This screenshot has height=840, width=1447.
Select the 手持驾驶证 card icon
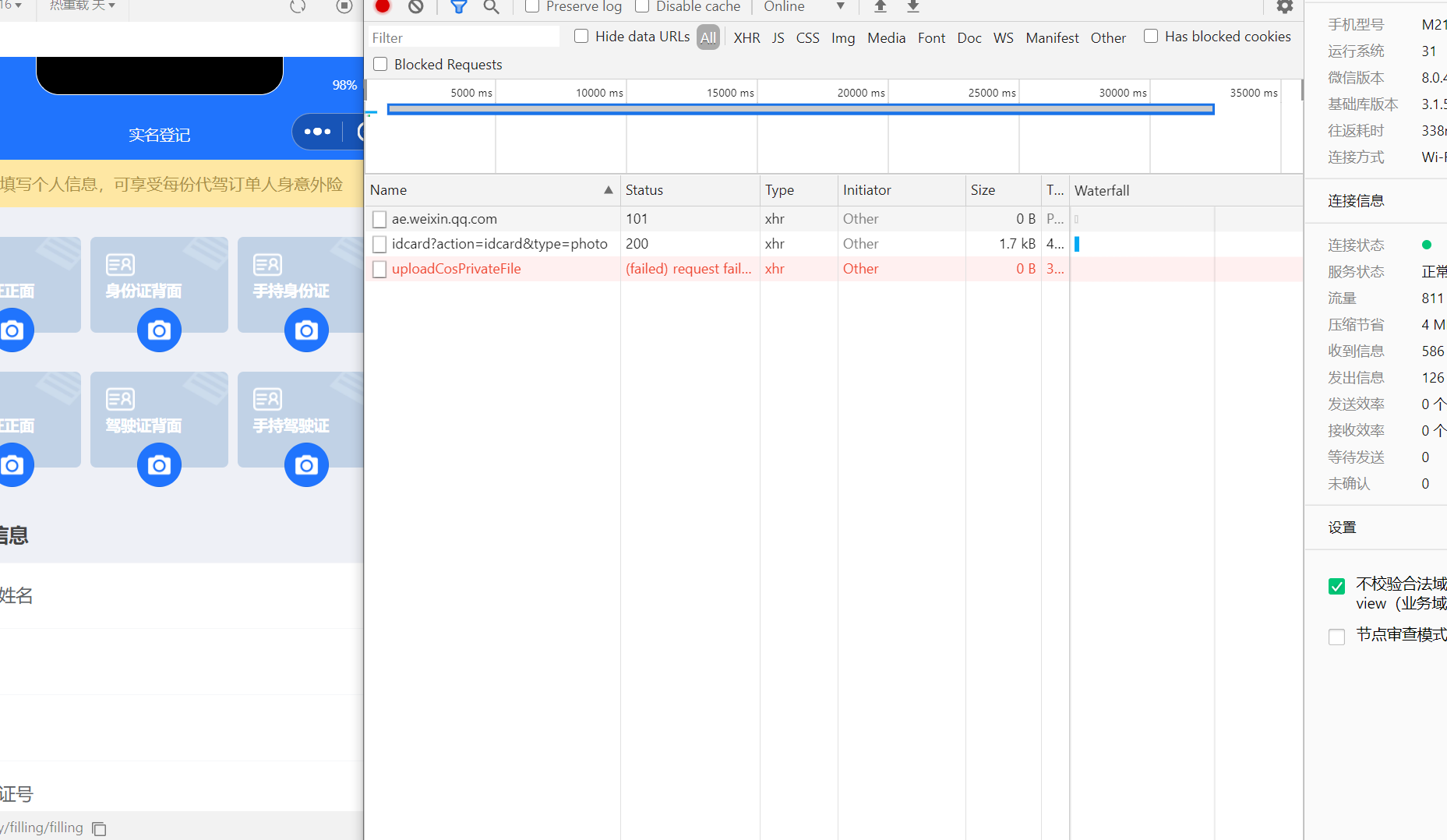pyautogui.click(x=267, y=400)
